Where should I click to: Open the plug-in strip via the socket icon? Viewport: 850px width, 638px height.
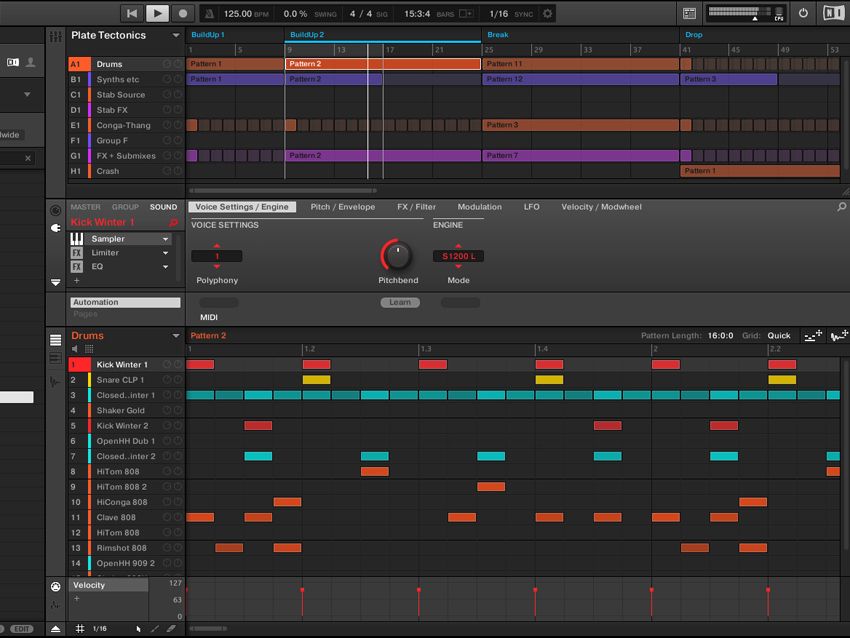[56, 228]
